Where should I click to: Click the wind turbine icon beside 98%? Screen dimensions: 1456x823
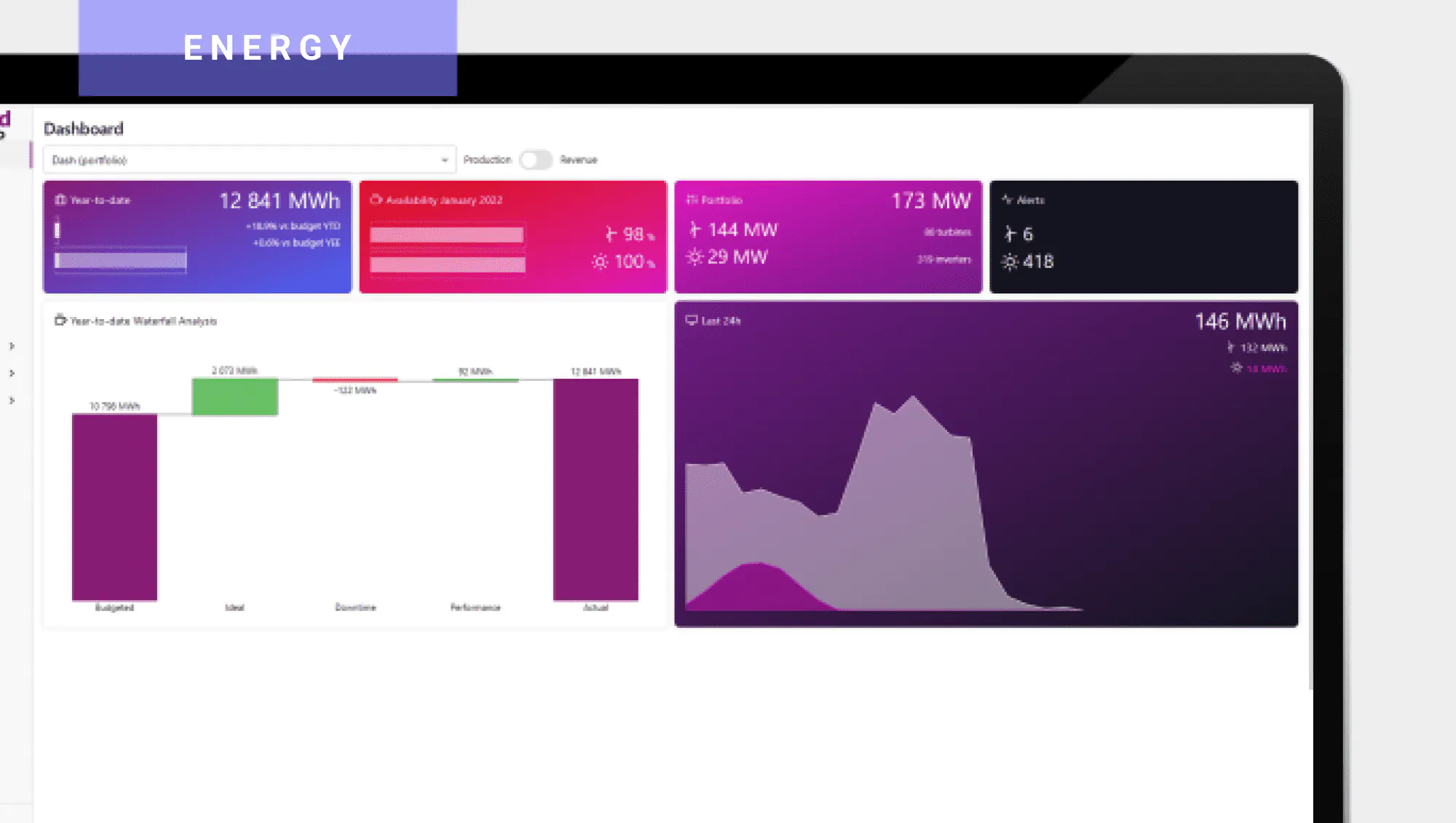(611, 234)
